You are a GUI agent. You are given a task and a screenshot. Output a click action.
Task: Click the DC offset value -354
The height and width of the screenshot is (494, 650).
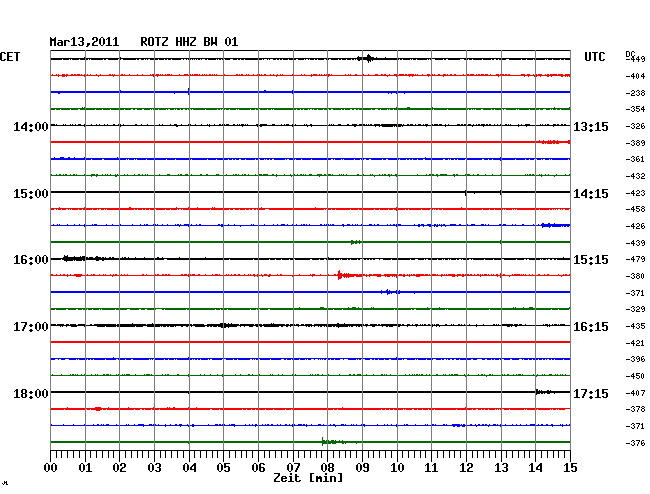pyautogui.click(x=635, y=109)
